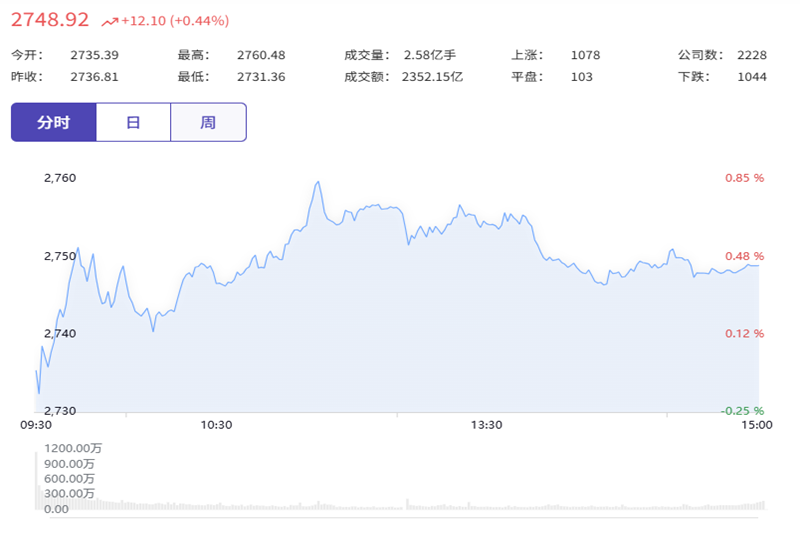Click the 成交额 value 2352.15亿
The image size is (800, 533).
(x=432, y=77)
